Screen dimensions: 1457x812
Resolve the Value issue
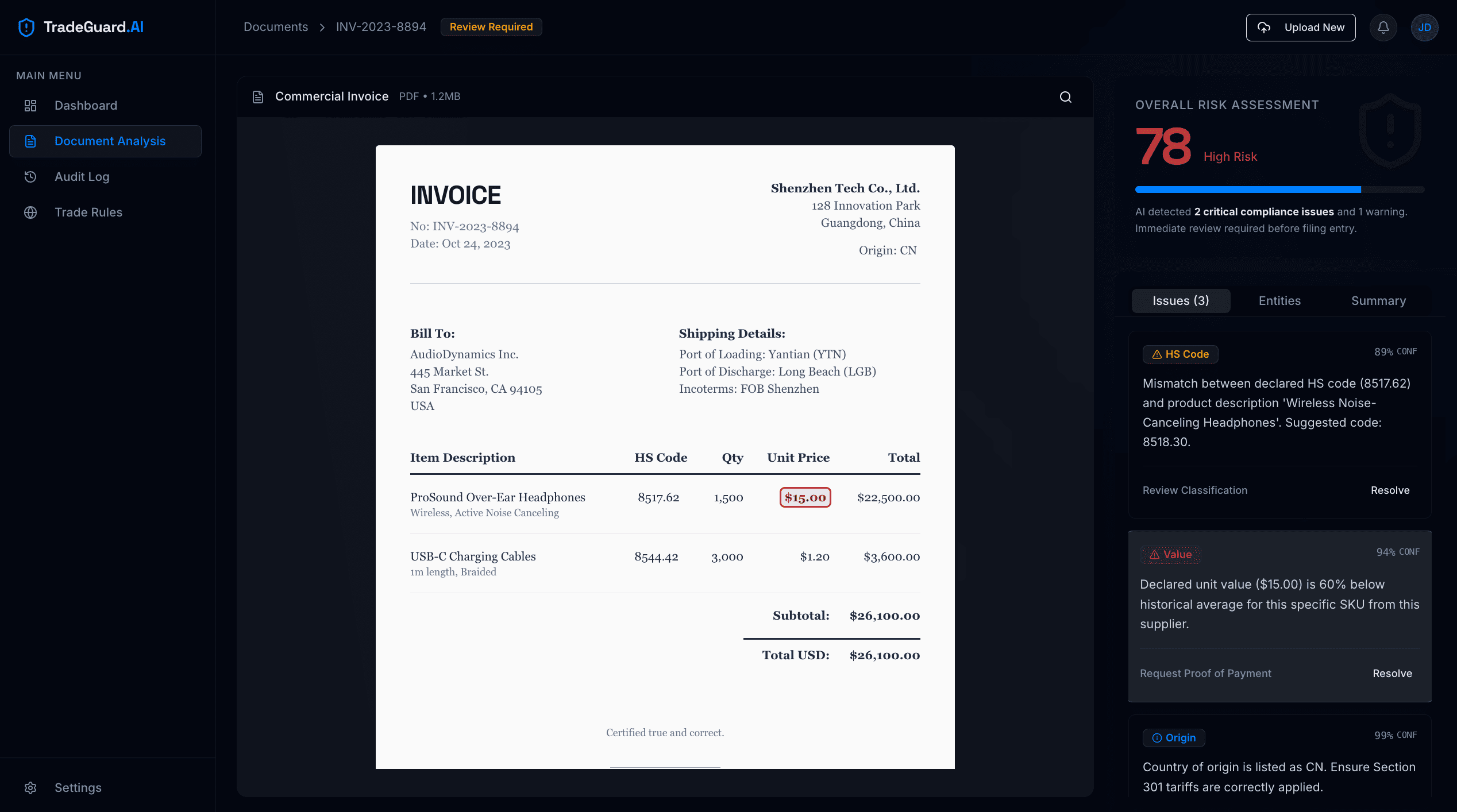[1392, 674]
